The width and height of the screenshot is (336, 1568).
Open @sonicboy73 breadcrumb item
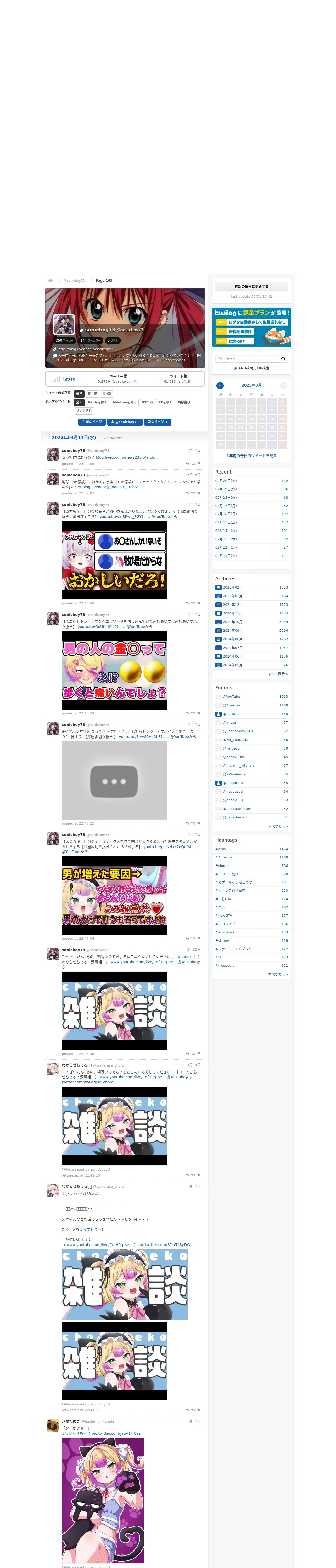[x=74, y=281]
